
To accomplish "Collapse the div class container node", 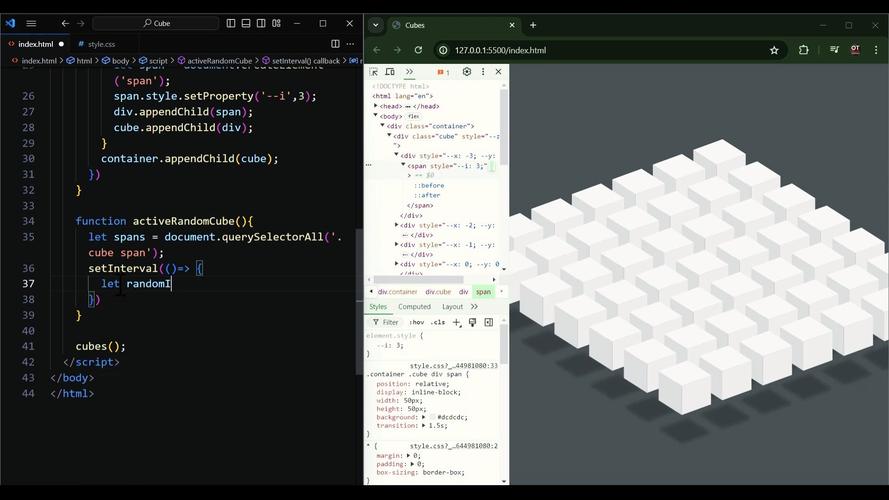I will click(383, 126).
